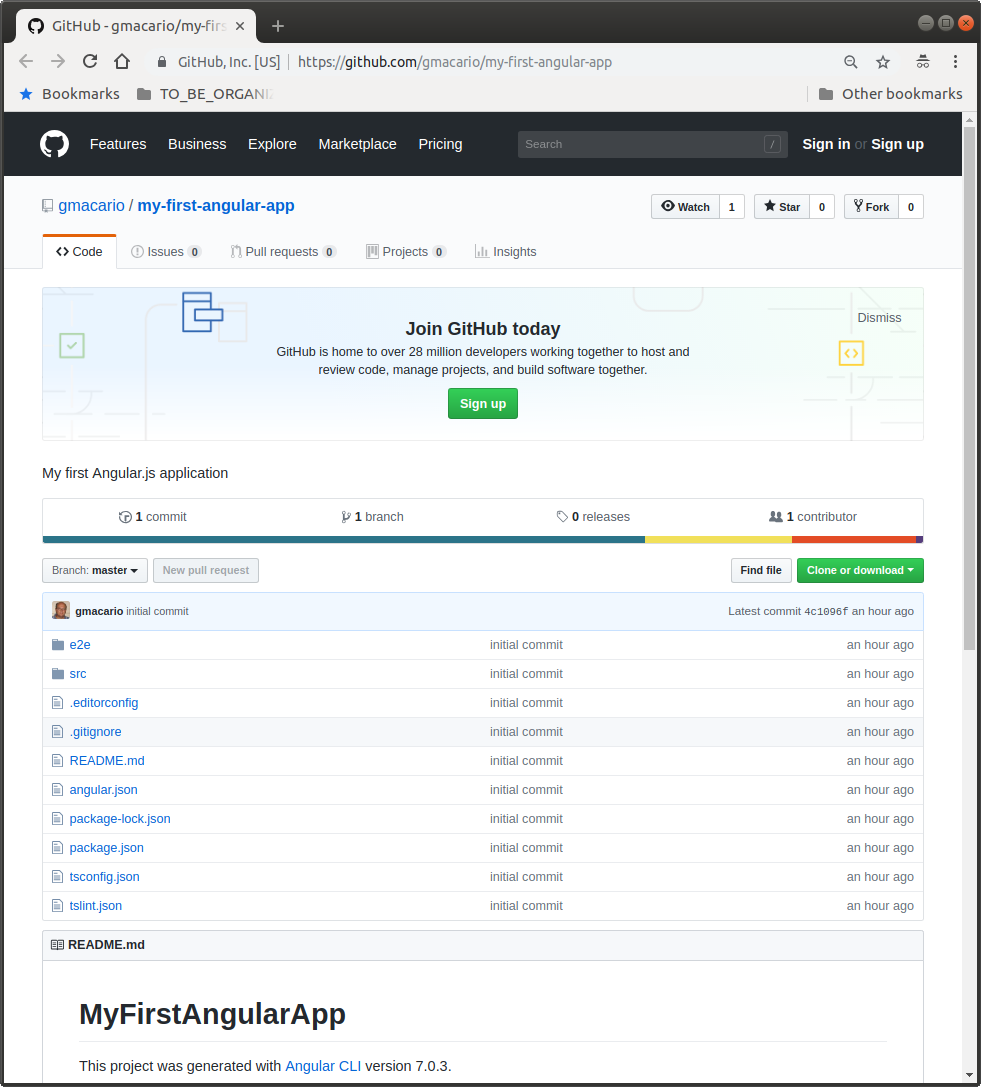Image resolution: width=981 pixels, height=1087 pixels.
Task: Open the Other bookmarks folder
Action: [x=890, y=94]
